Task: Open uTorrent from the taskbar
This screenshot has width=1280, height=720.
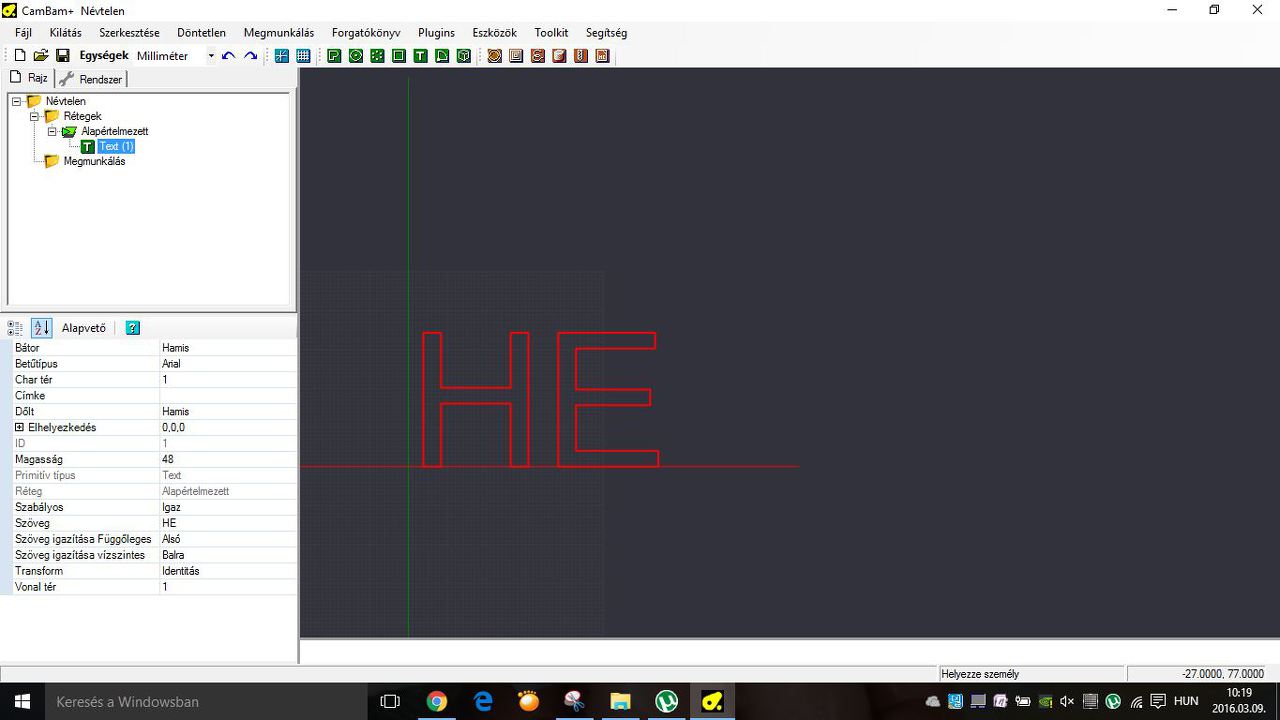Action: [x=667, y=701]
